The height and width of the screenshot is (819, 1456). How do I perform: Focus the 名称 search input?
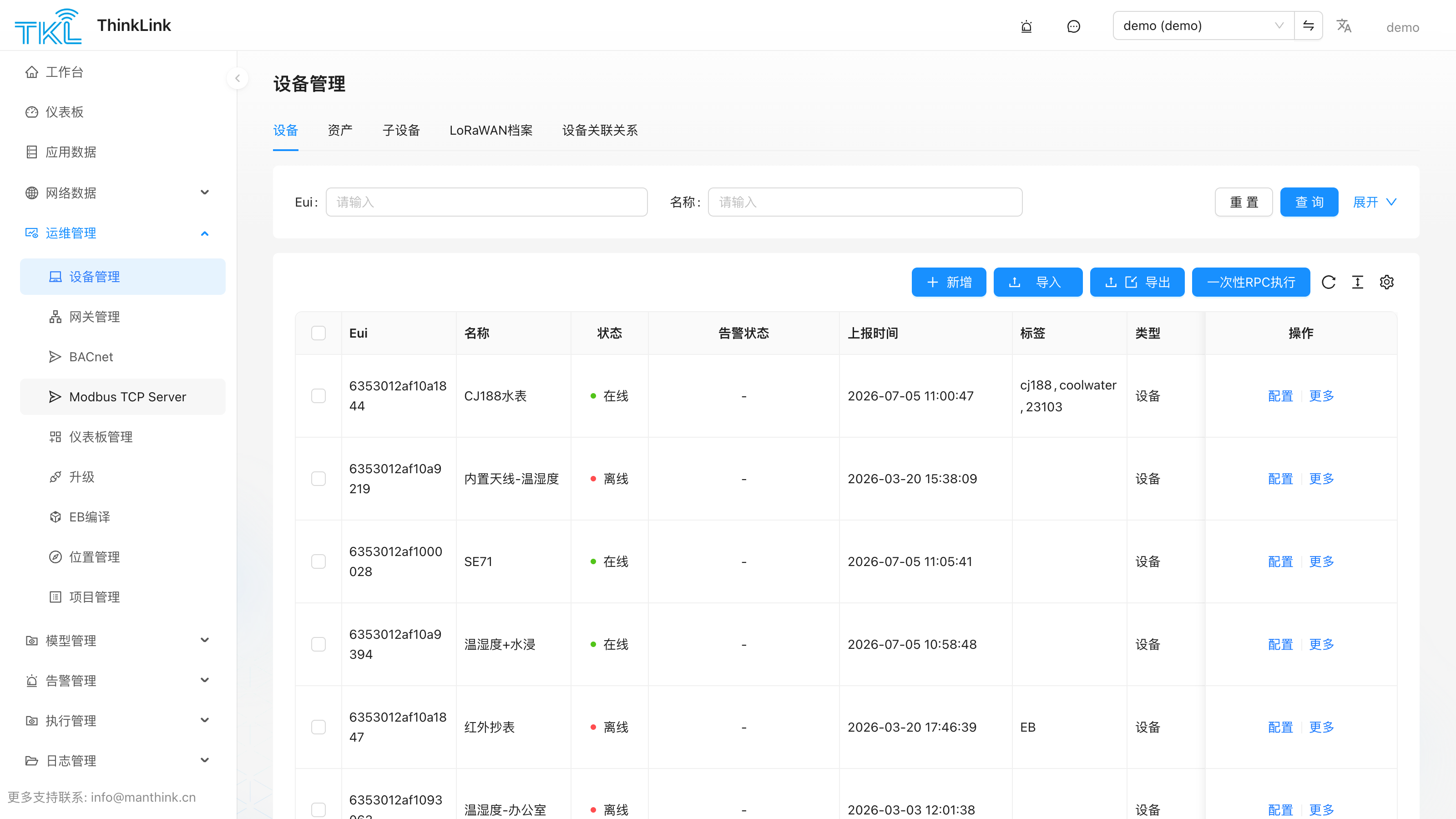(x=865, y=202)
